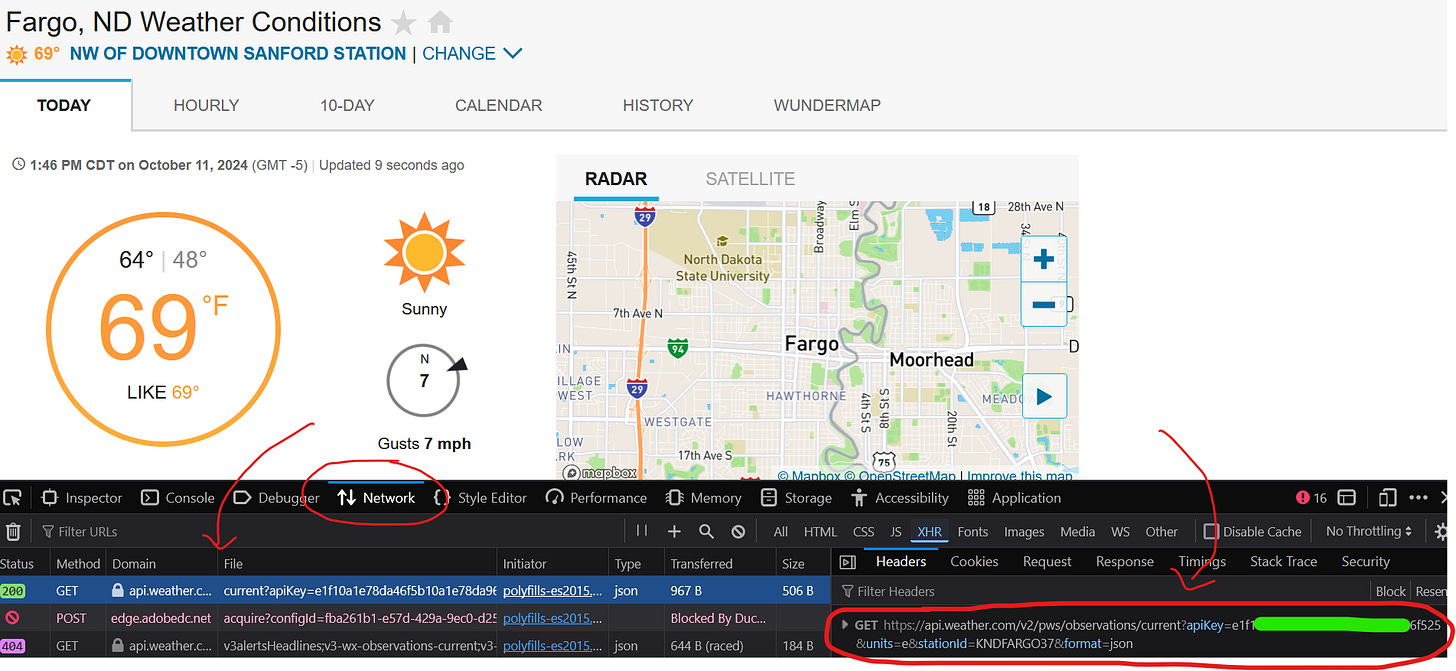Screen dimensions: 1456x671
Task: Filter requests by JS
Action: 896,532
